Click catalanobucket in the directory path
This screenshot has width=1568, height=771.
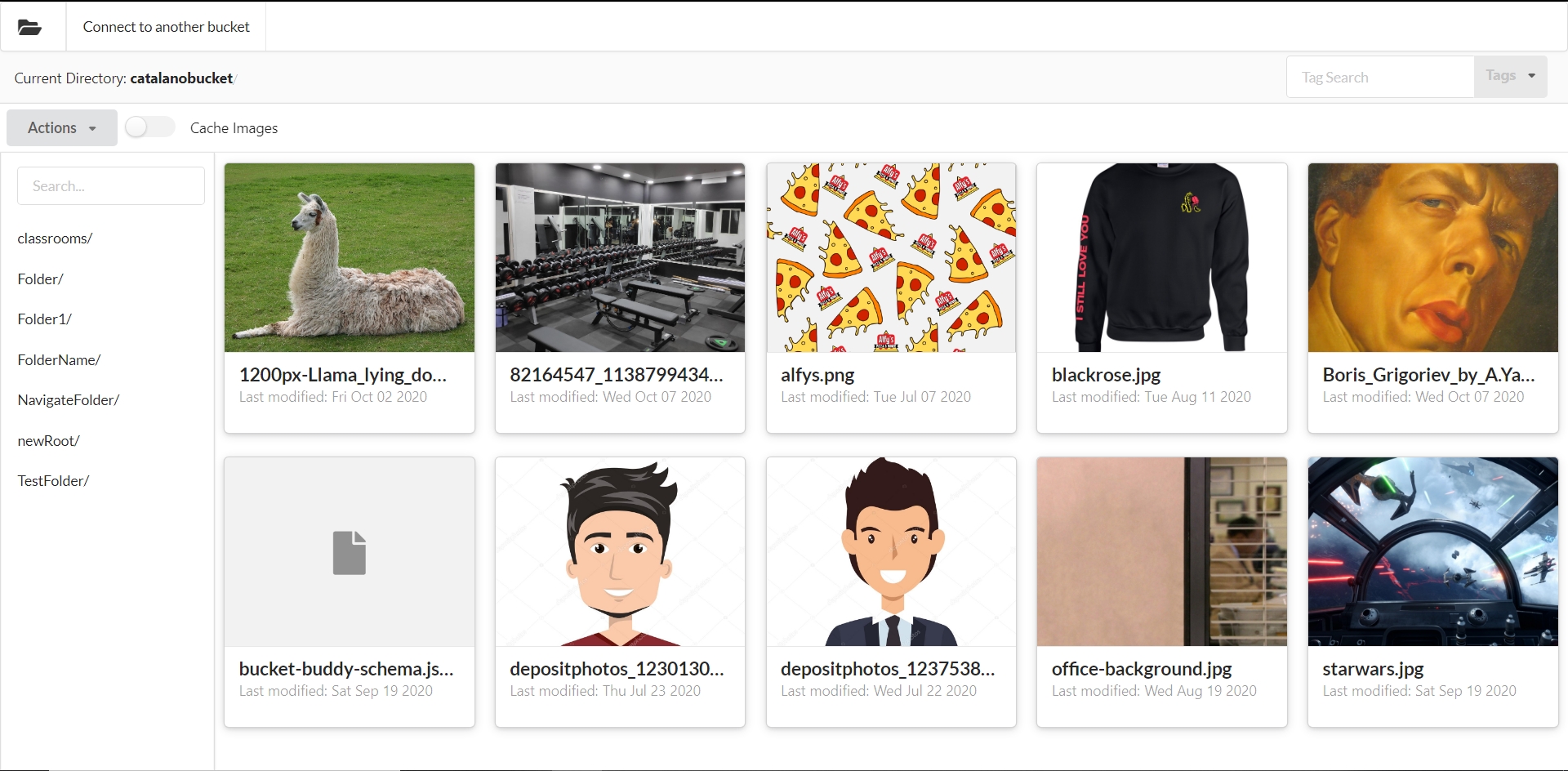181,78
